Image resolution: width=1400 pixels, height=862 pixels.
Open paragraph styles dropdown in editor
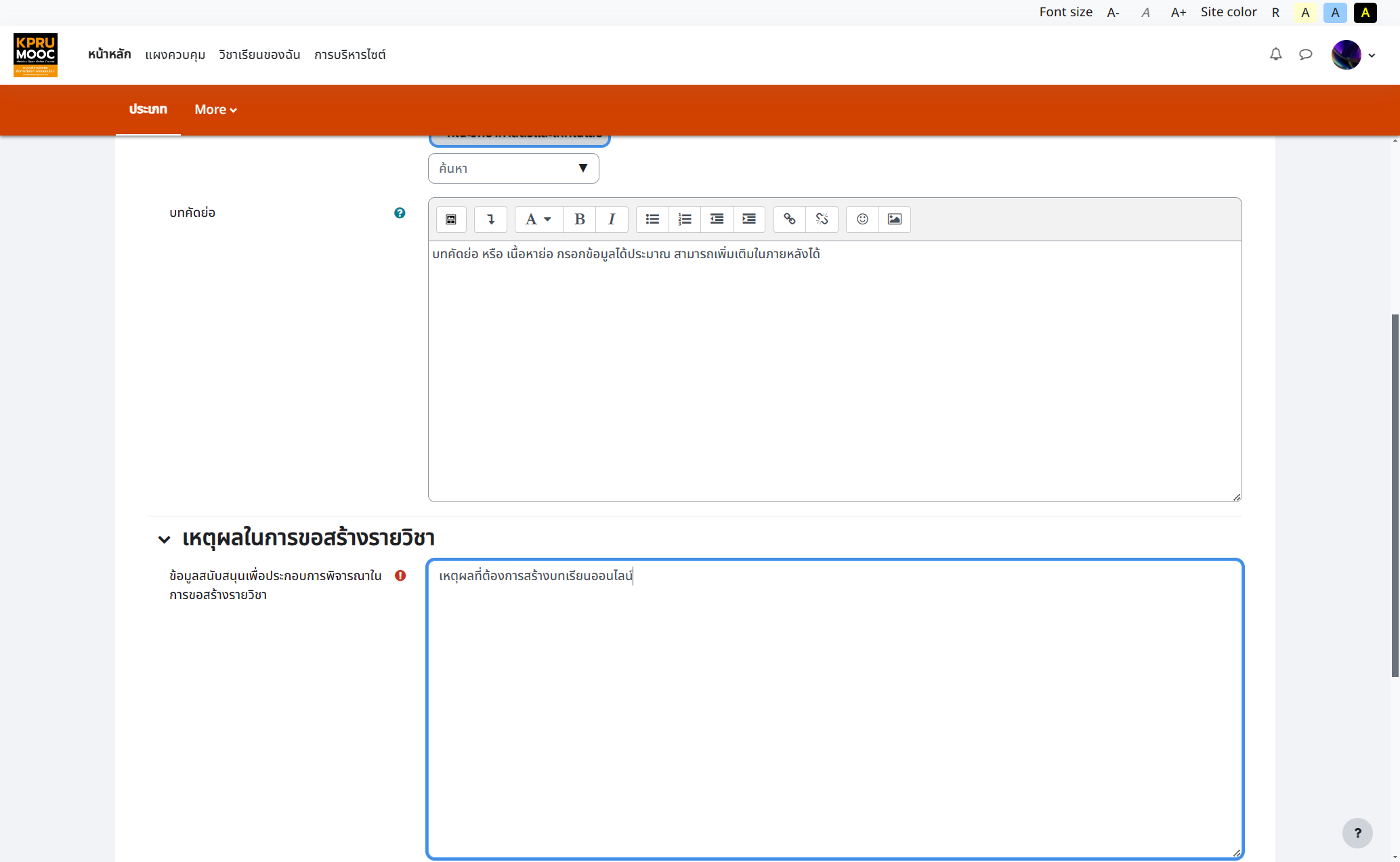[x=538, y=219]
